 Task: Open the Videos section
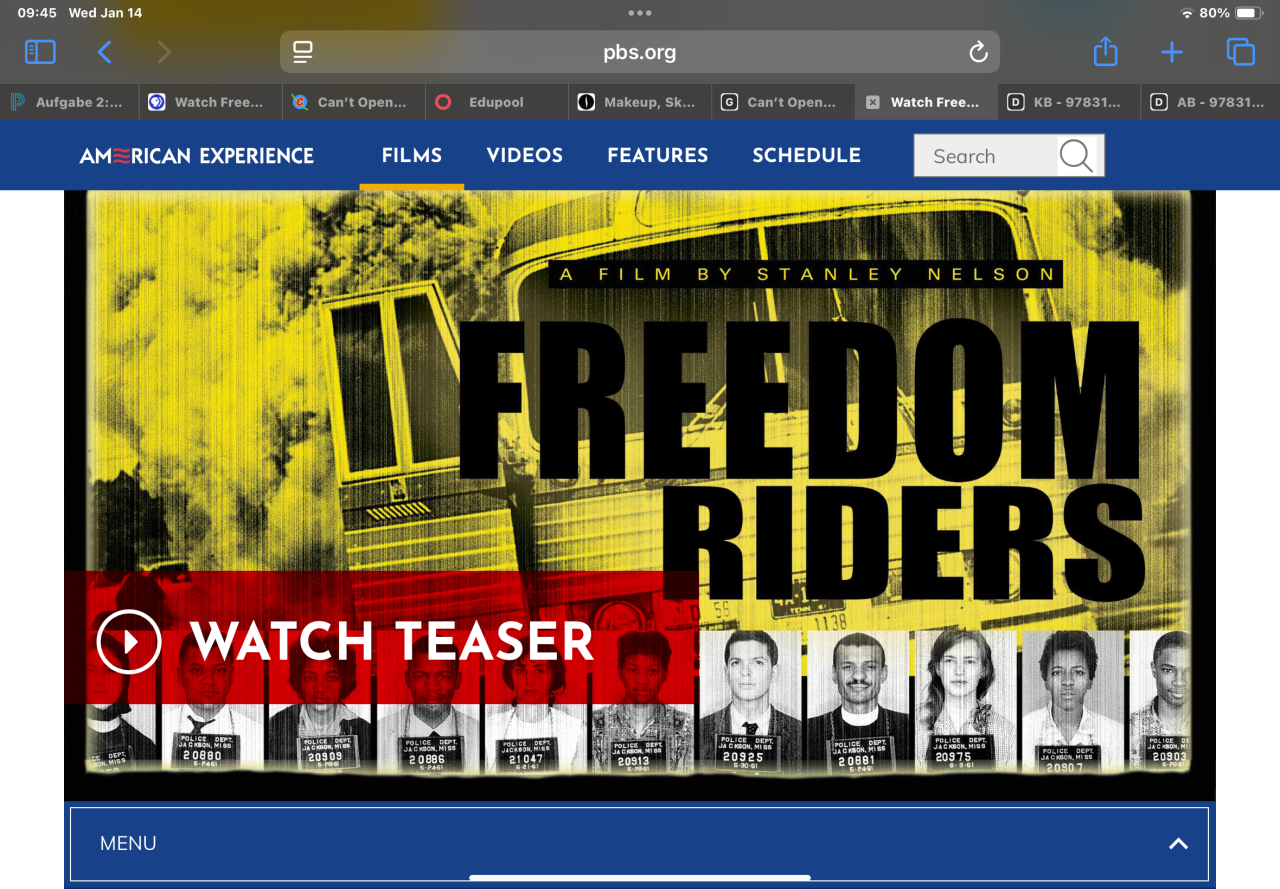[525, 155]
